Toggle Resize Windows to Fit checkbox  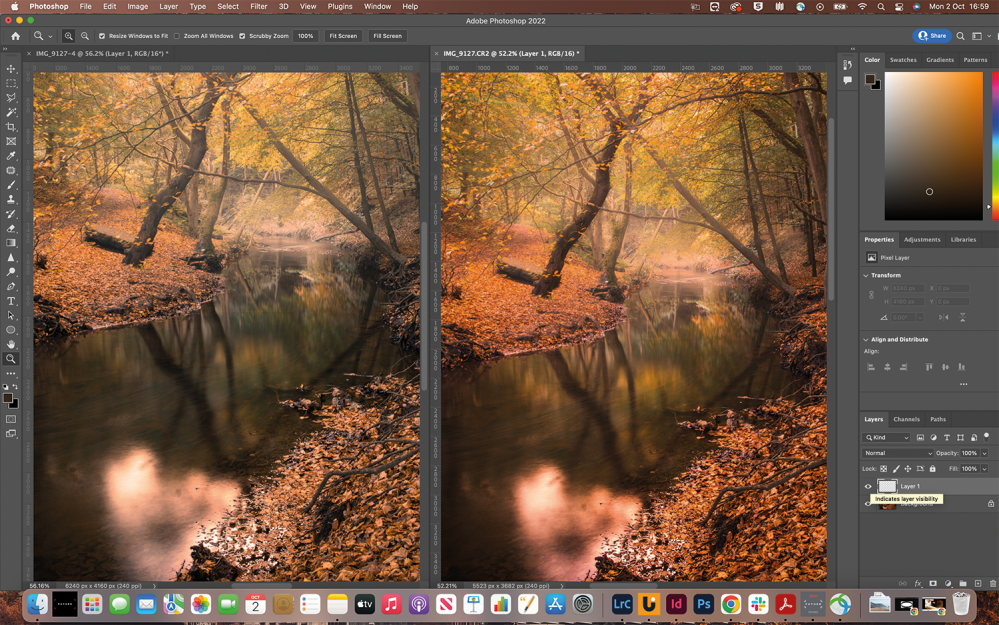(x=102, y=36)
